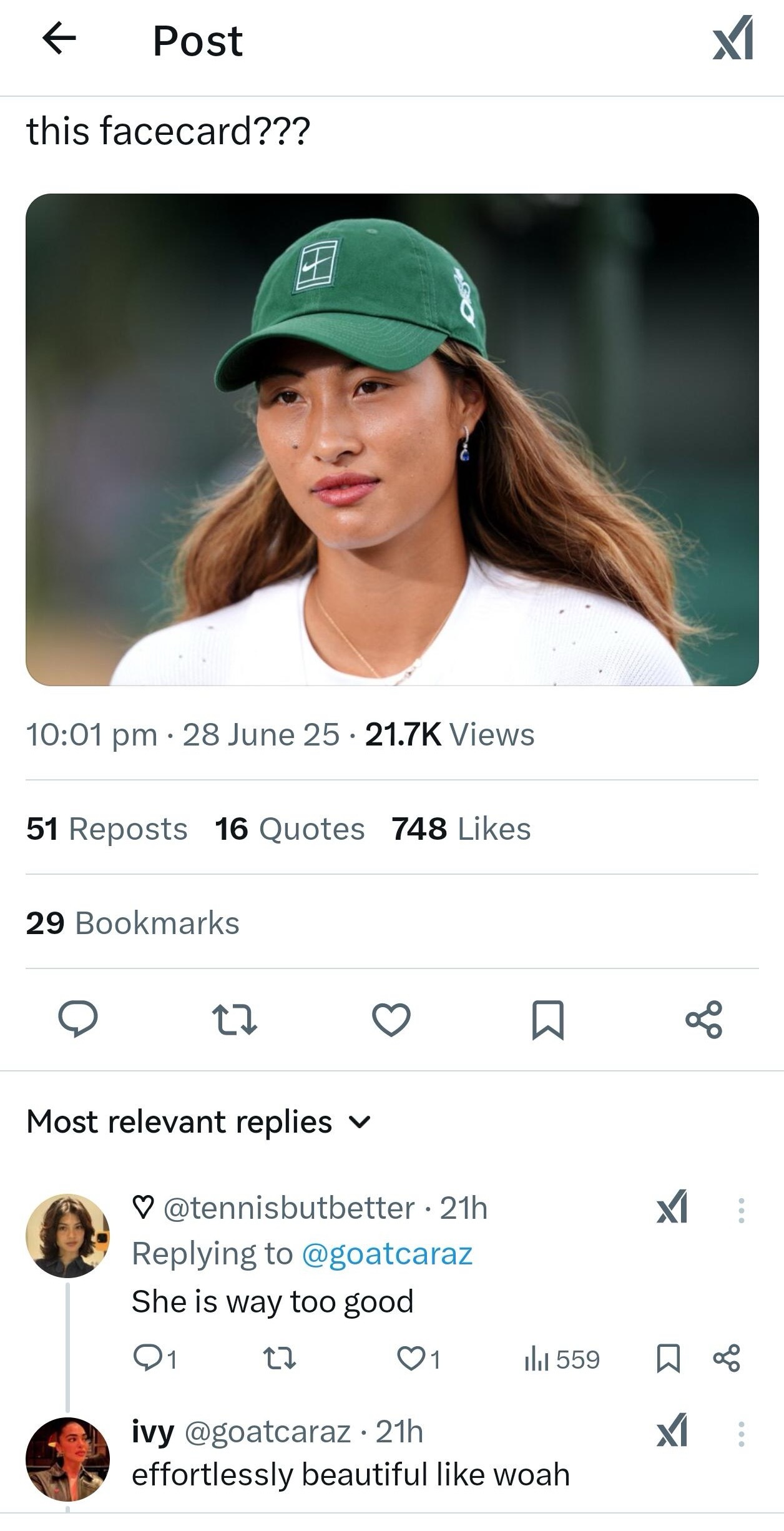Repost the main post
The width and height of the screenshot is (784, 1531).
pos(235,1019)
